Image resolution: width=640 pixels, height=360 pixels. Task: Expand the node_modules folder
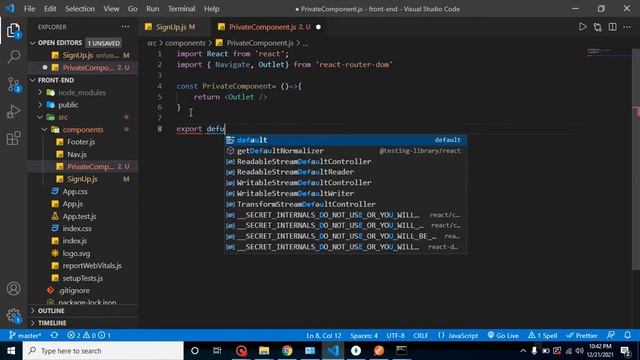(40, 93)
